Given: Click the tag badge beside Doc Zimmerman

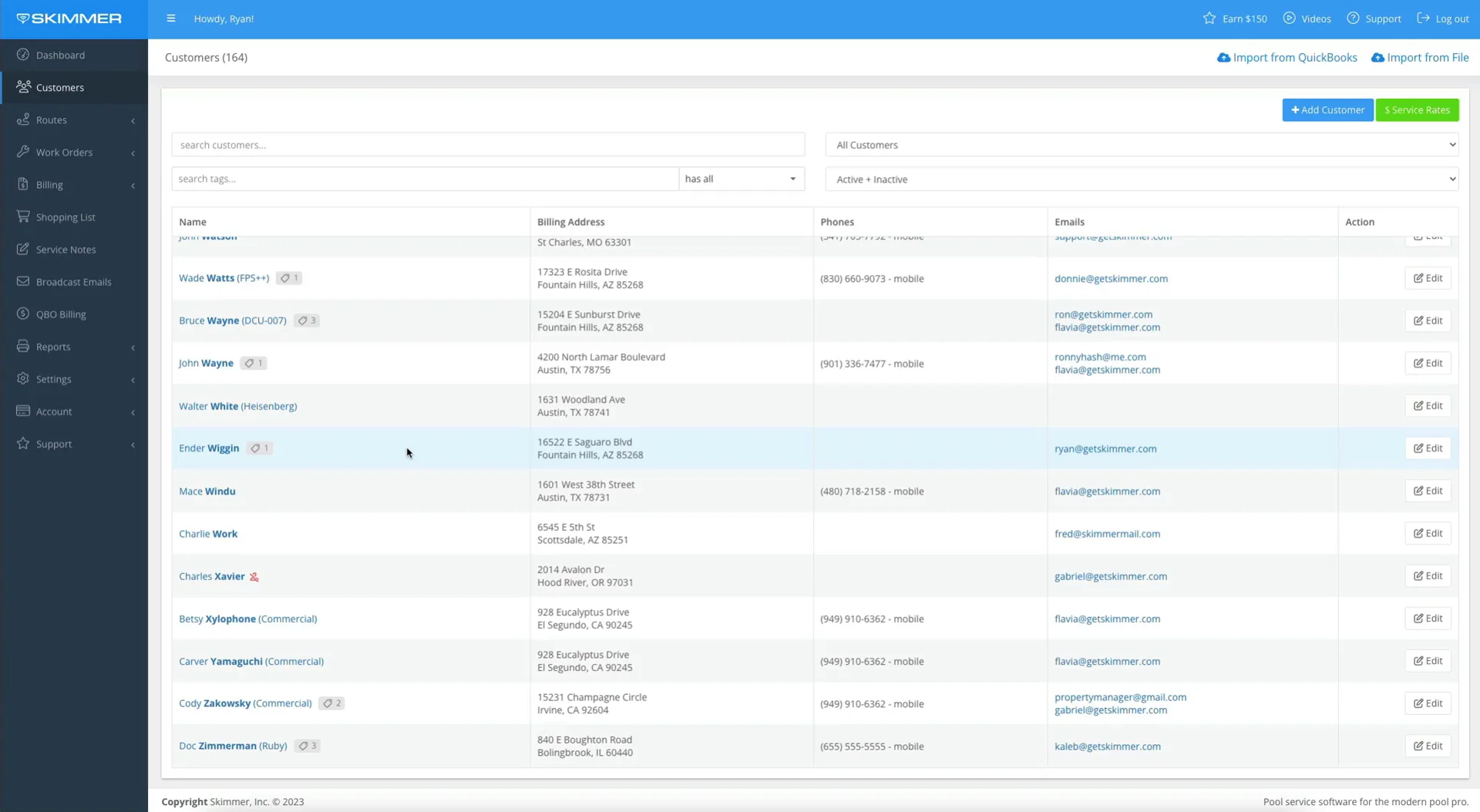Looking at the screenshot, I should click(x=307, y=746).
